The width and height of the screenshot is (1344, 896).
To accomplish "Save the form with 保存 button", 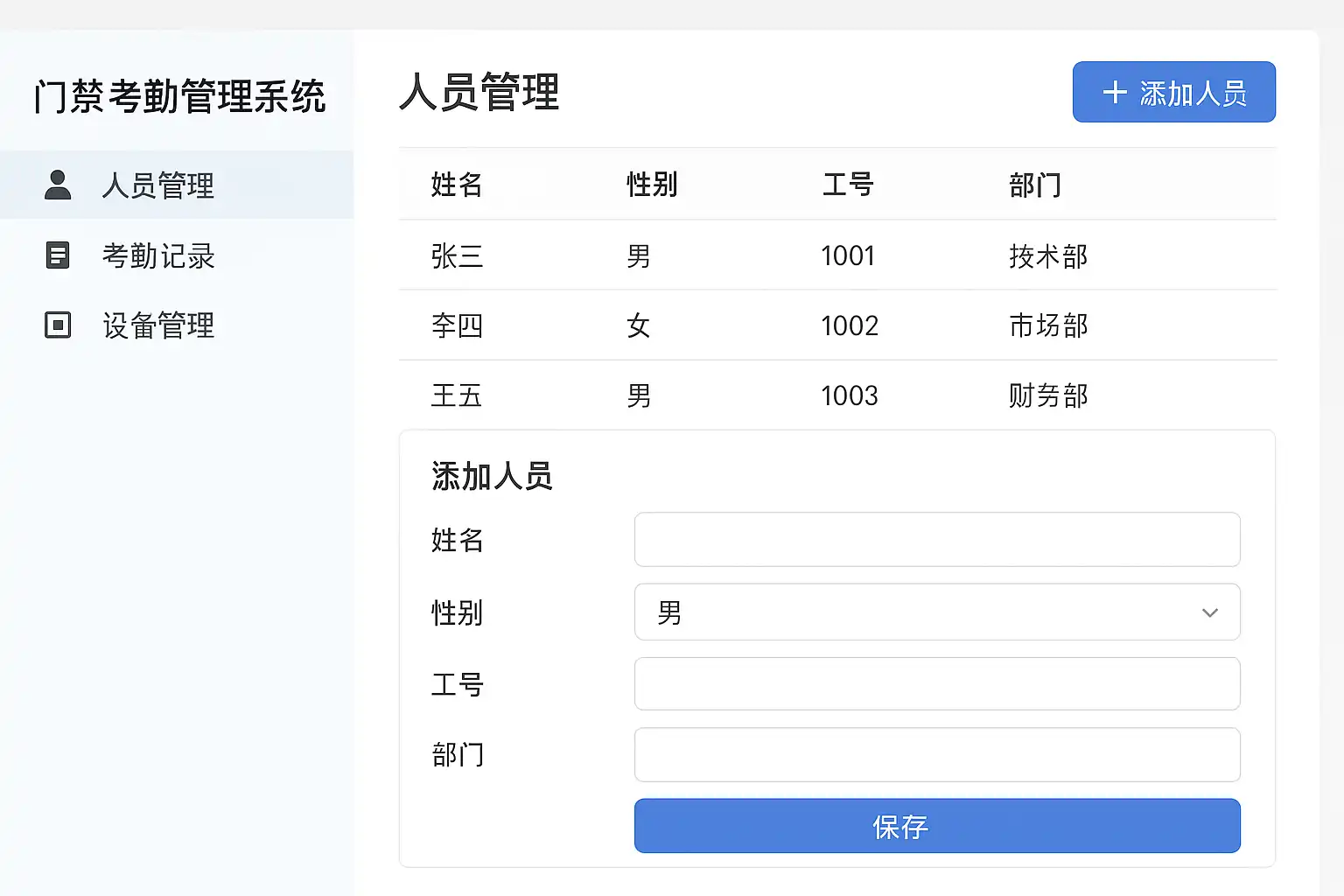I will [937, 826].
